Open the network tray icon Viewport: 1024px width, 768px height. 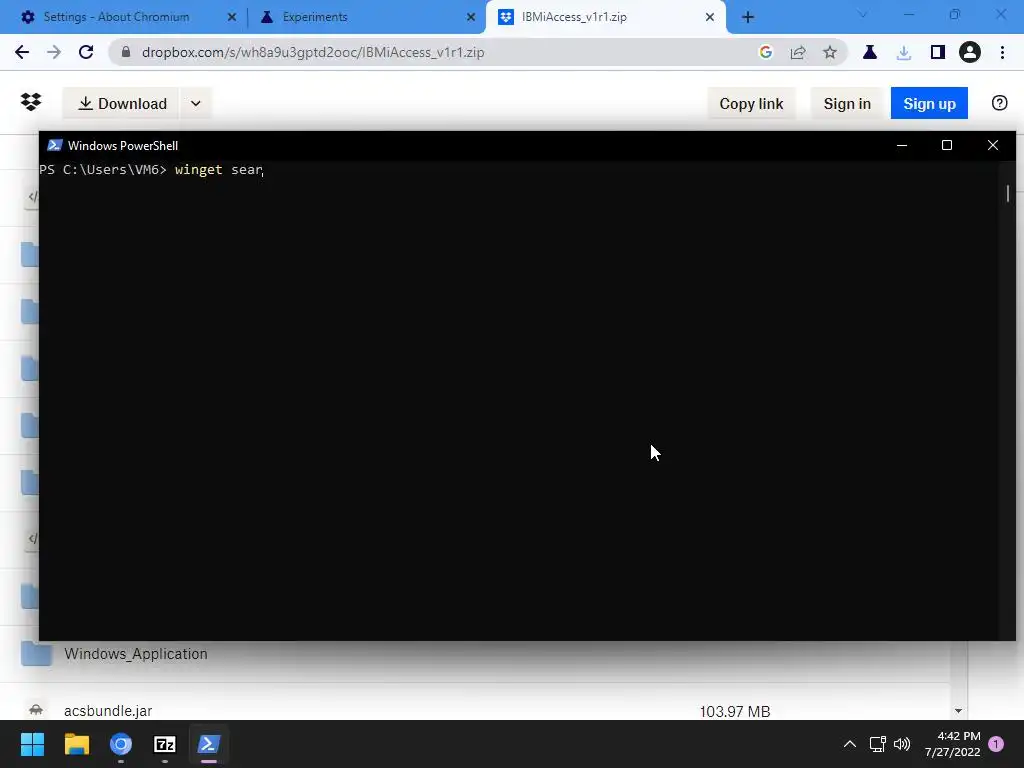click(x=878, y=744)
